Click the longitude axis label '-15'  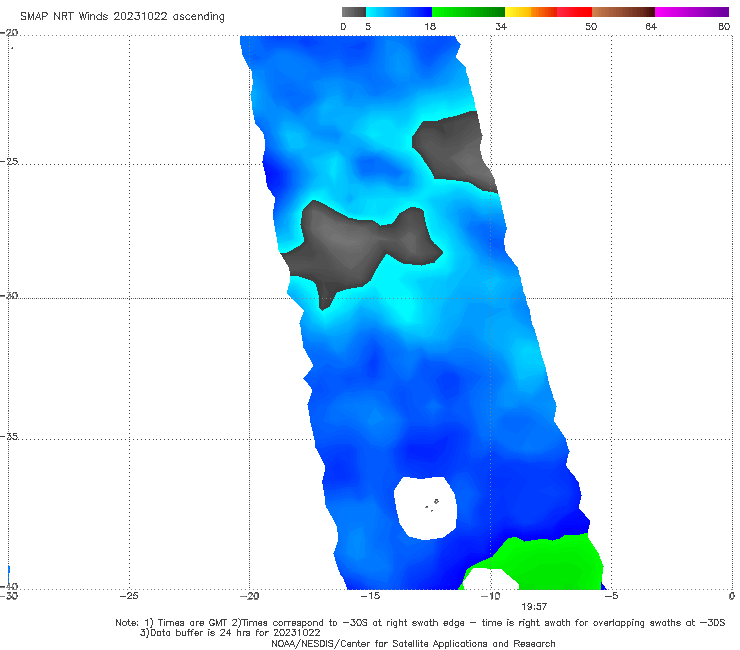coord(370,596)
